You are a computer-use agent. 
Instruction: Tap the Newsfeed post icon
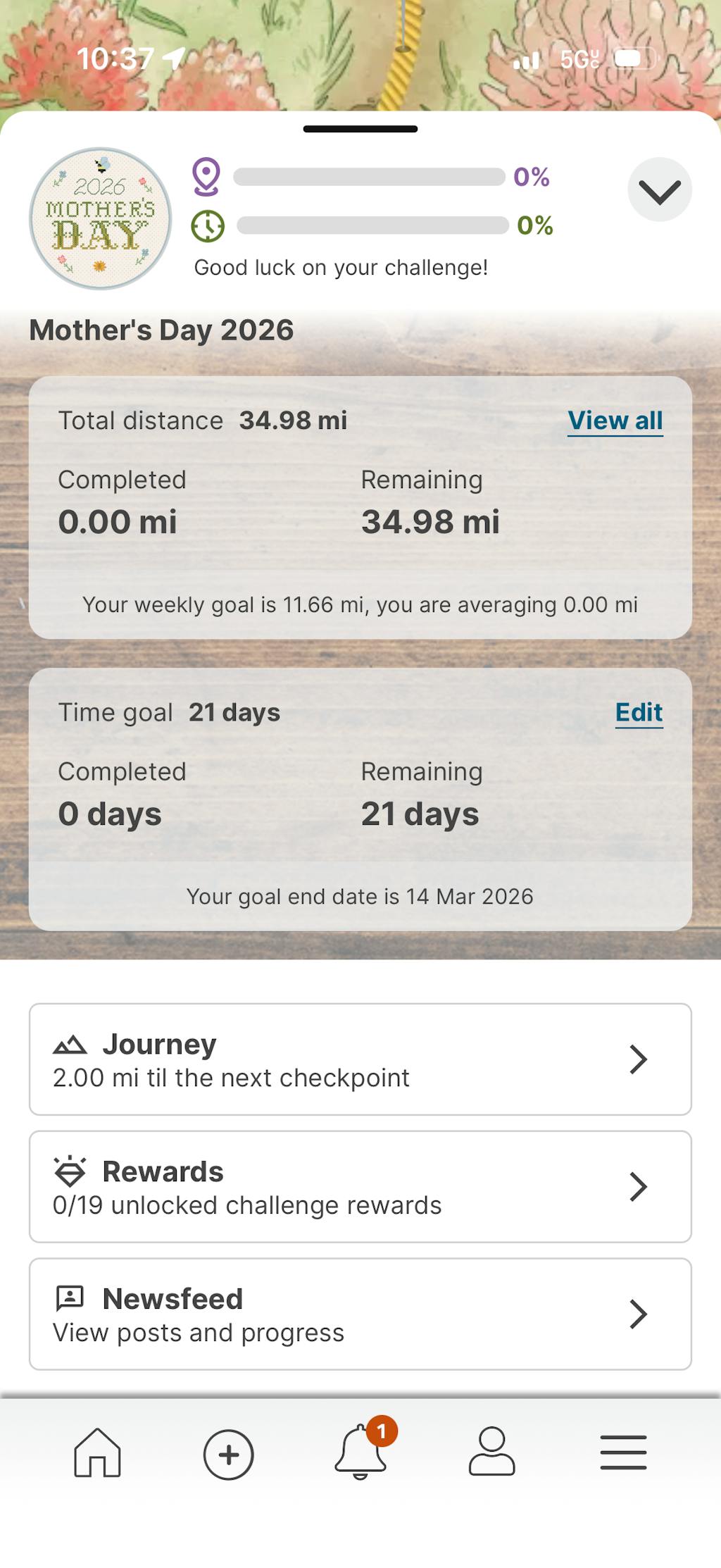click(x=70, y=1298)
